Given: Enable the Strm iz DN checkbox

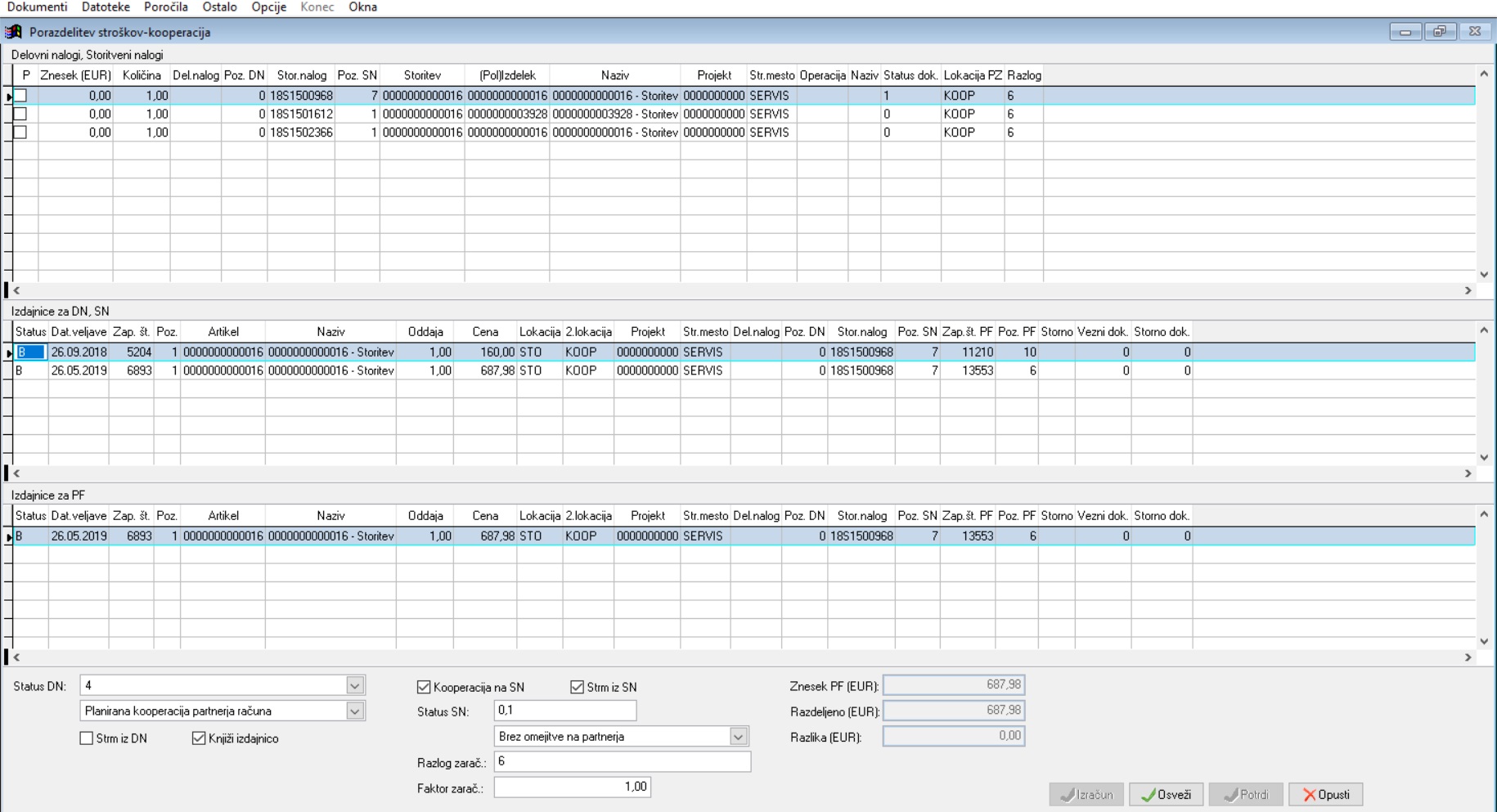Looking at the screenshot, I should coord(87,738).
